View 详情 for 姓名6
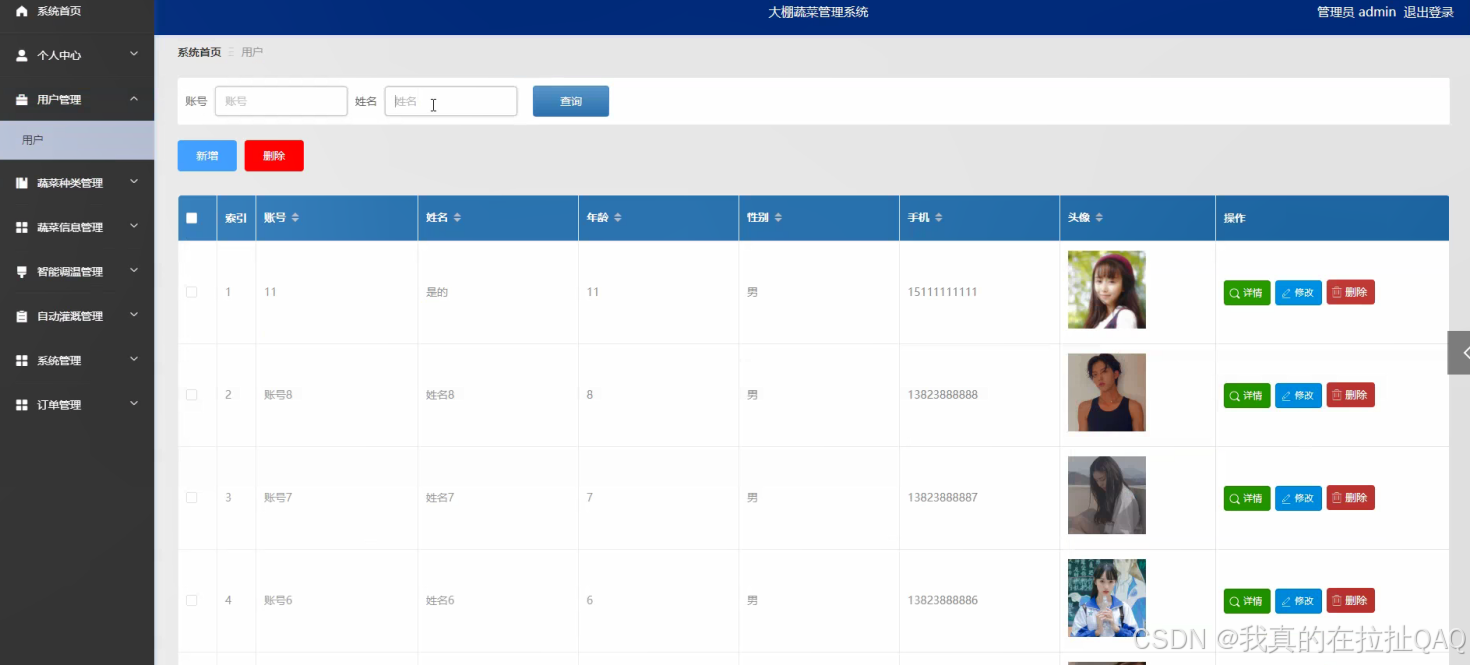 click(x=1247, y=601)
